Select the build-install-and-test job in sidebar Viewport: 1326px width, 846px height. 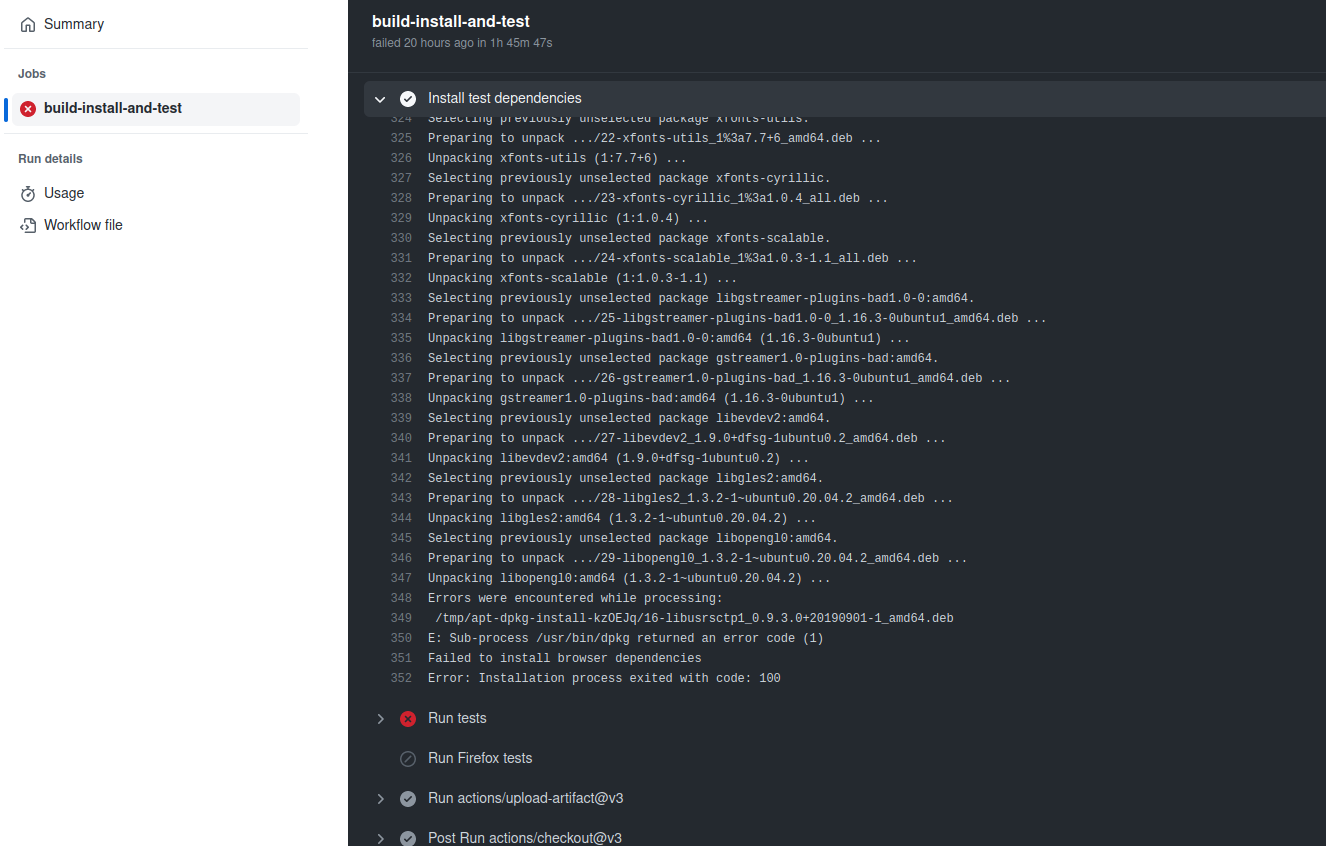pos(156,108)
